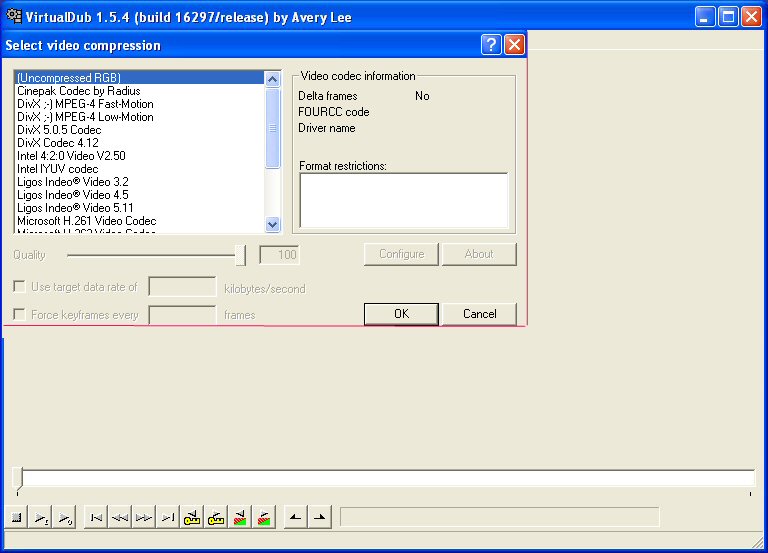Set the selection start mark-in icon
This screenshot has height=553, width=768.
[x=295, y=517]
